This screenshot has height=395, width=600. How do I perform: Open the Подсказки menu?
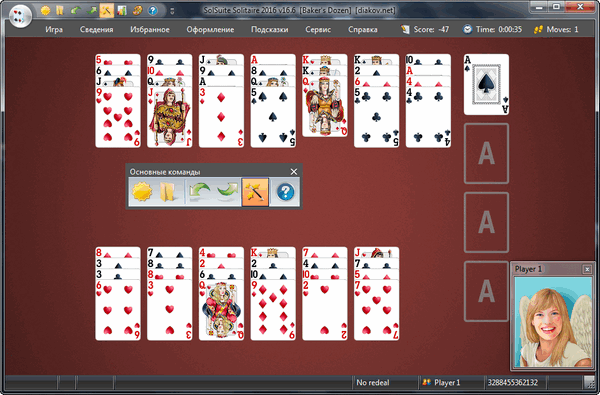[x=269, y=29]
